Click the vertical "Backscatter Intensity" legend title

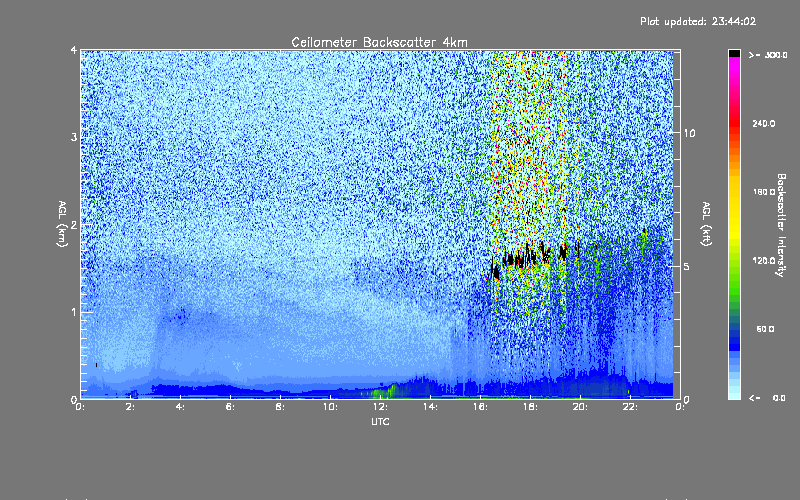(x=781, y=225)
